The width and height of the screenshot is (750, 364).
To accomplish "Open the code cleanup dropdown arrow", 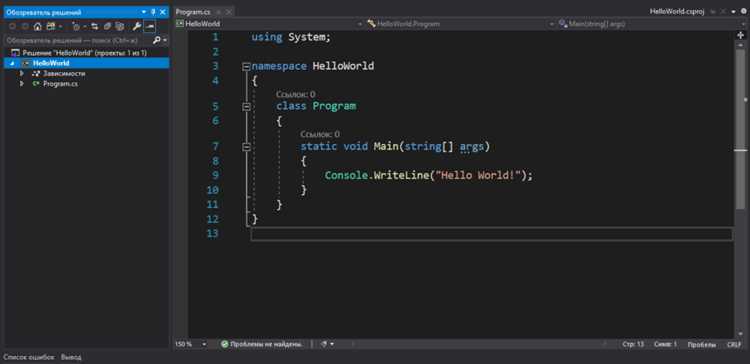I will 332,344.
